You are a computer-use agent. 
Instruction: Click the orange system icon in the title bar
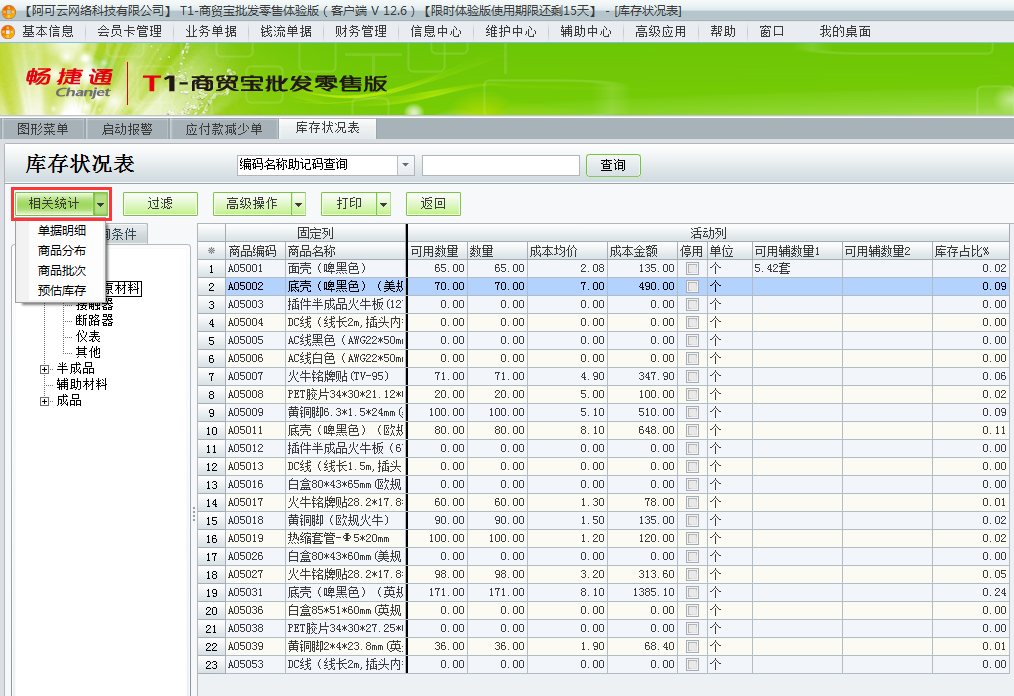[10, 10]
